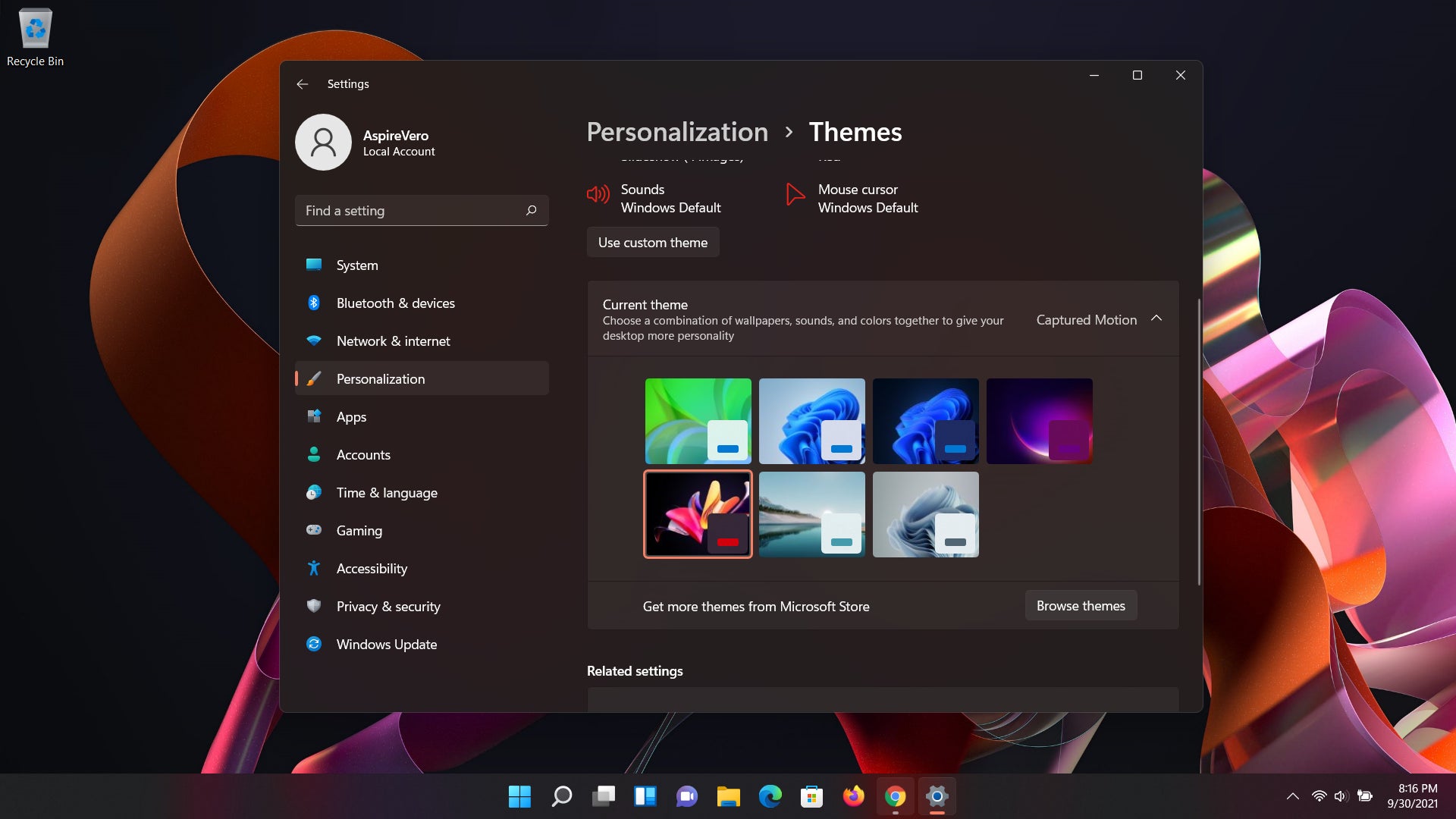Click the Mouse cursor Windows Default option

click(x=852, y=198)
